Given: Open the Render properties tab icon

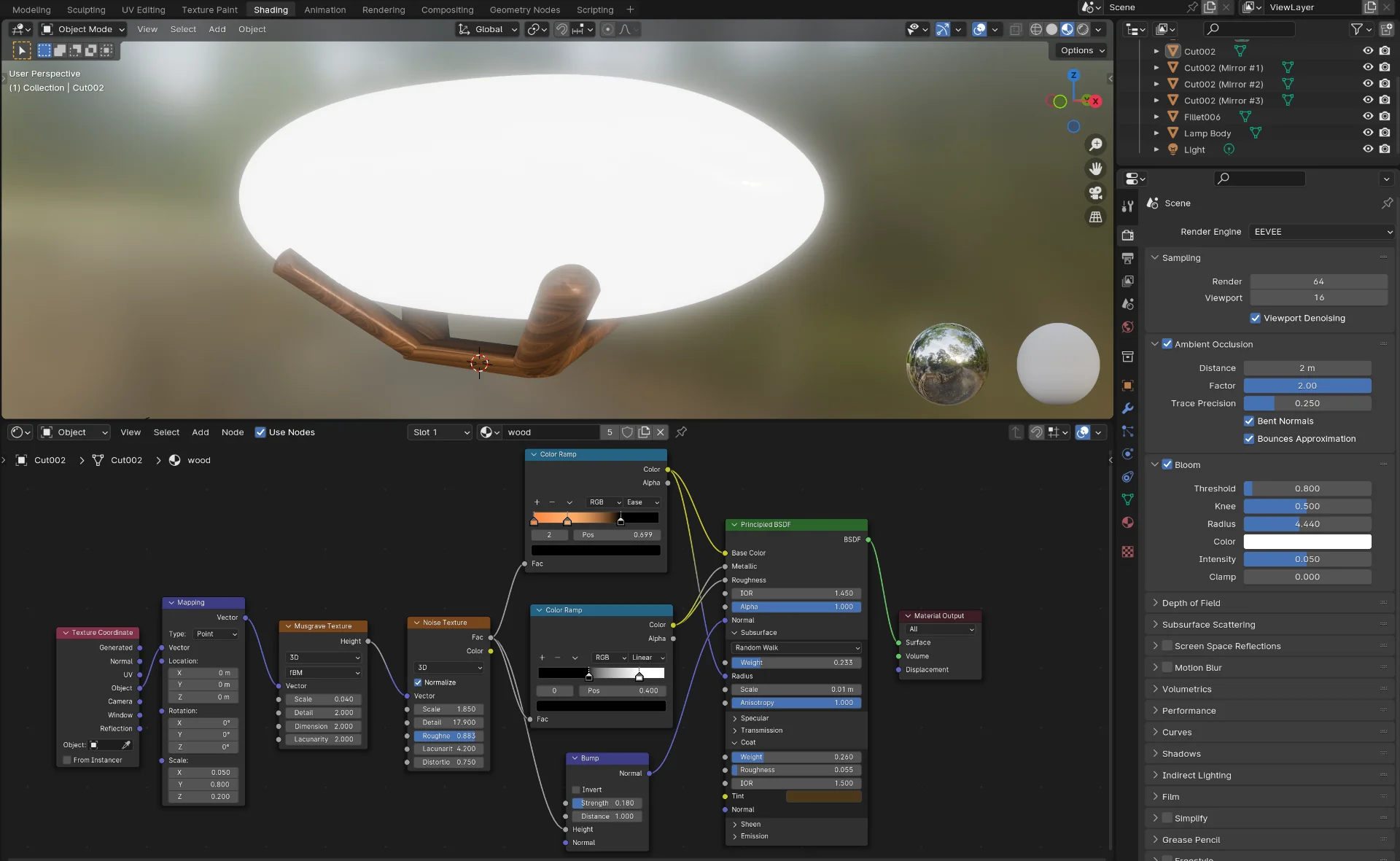Looking at the screenshot, I should pyautogui.click(x=1128, y=235).
